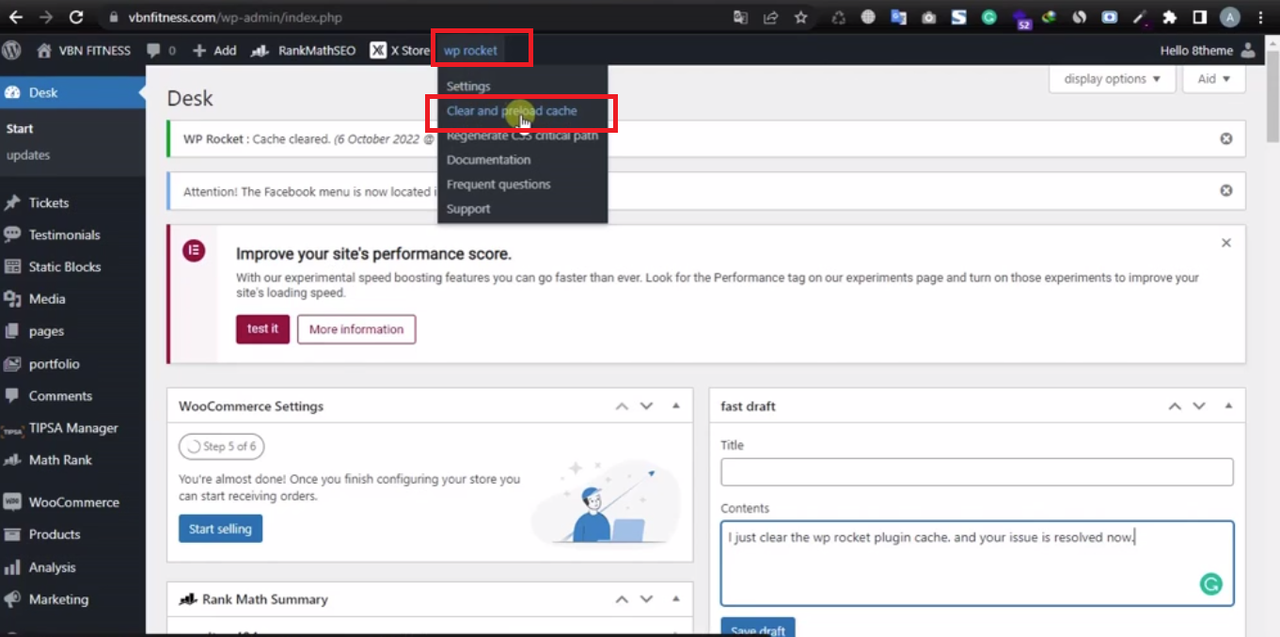Open Tickets in the sidebar
Image resolution: width=1280 pixels, height=637 pixels.
[73, 202]
